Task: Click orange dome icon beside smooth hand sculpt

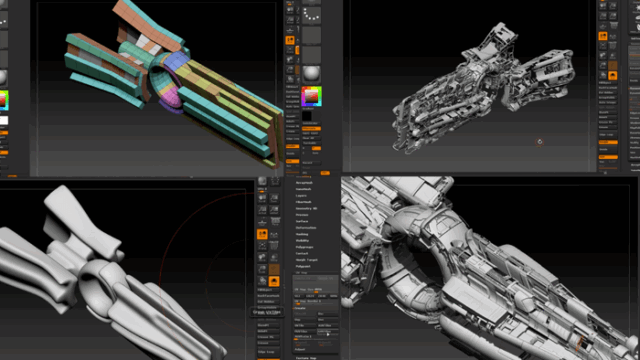Action: [x=274, y=281]
